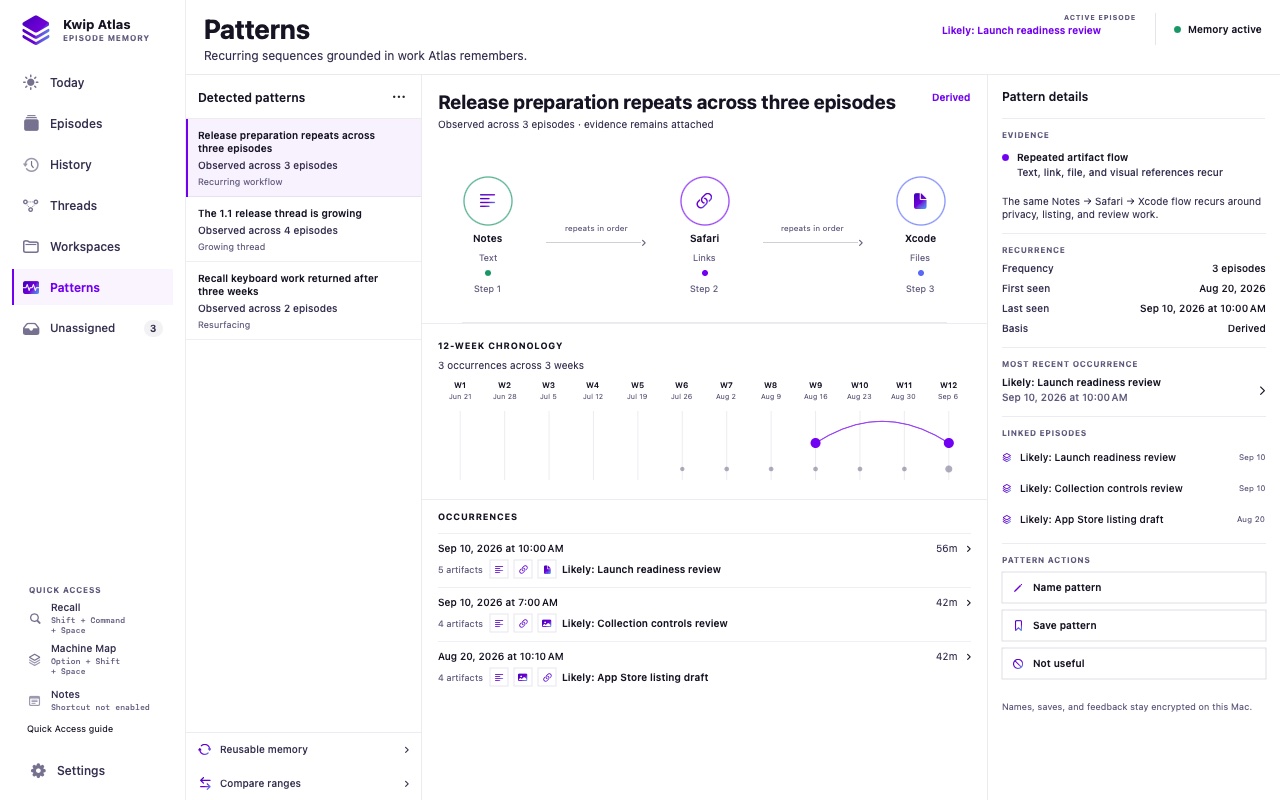Open the Detected patterns more options menu
Viewport: 1280px width, 800px height.
tap(399, 97)
